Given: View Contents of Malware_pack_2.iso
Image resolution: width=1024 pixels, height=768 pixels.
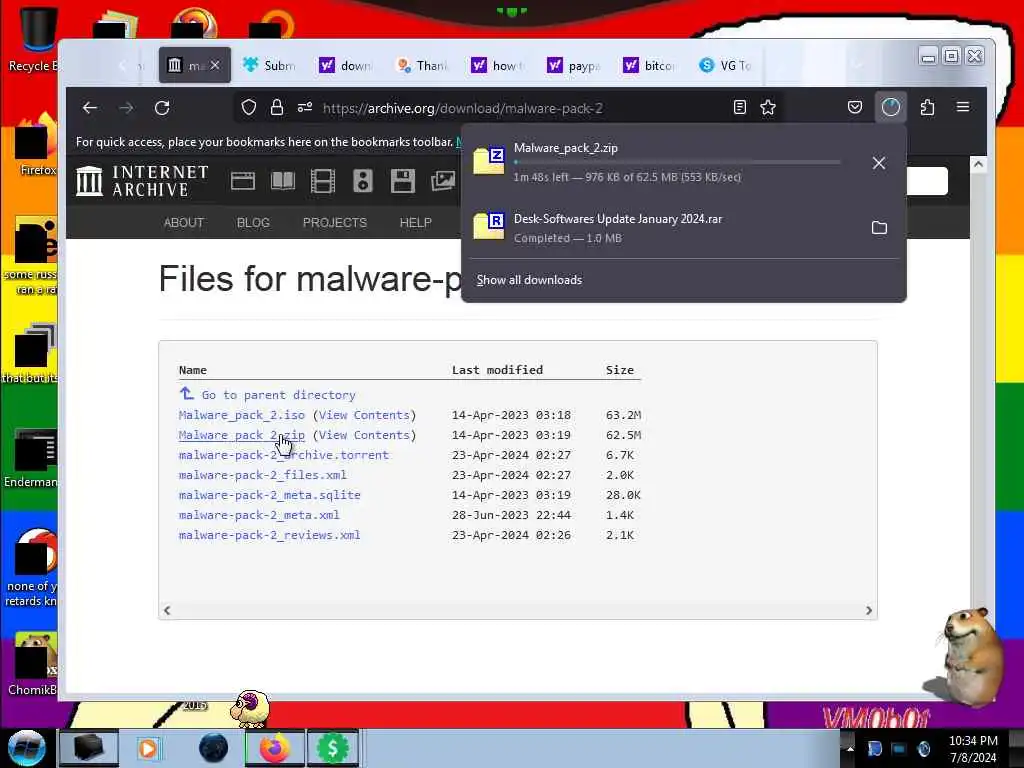Looking at the screenshot, I should (364, 415).
